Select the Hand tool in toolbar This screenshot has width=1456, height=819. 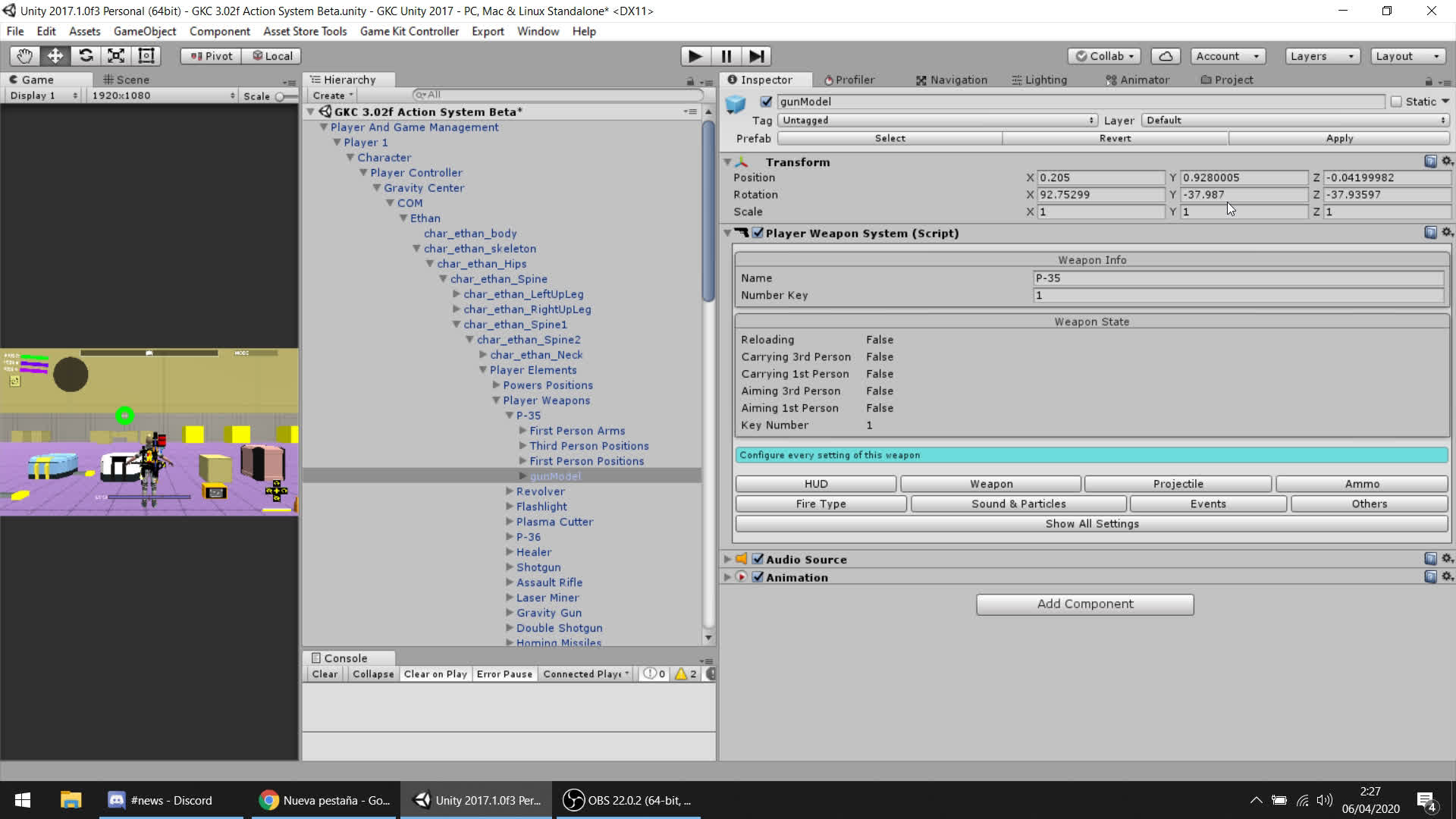(25, 56)
